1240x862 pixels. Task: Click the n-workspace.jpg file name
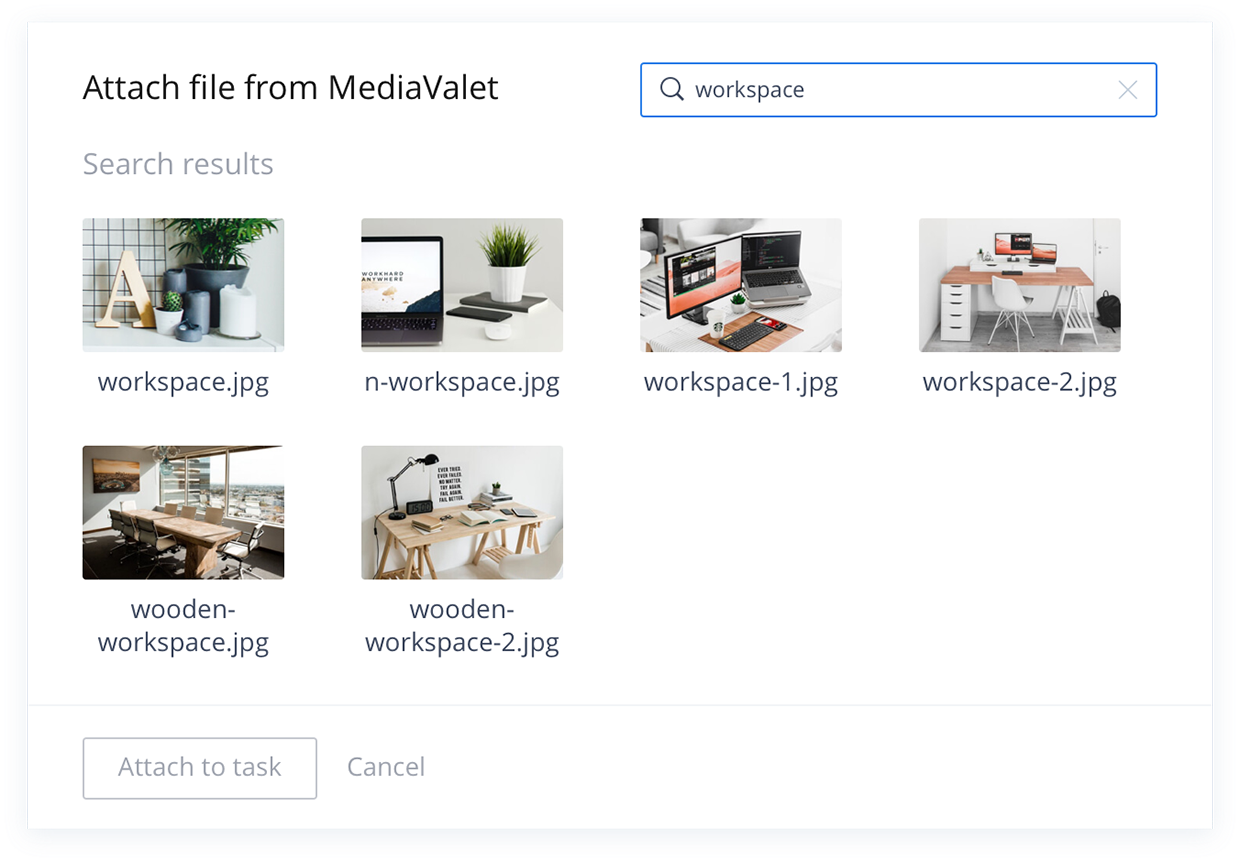462,382
